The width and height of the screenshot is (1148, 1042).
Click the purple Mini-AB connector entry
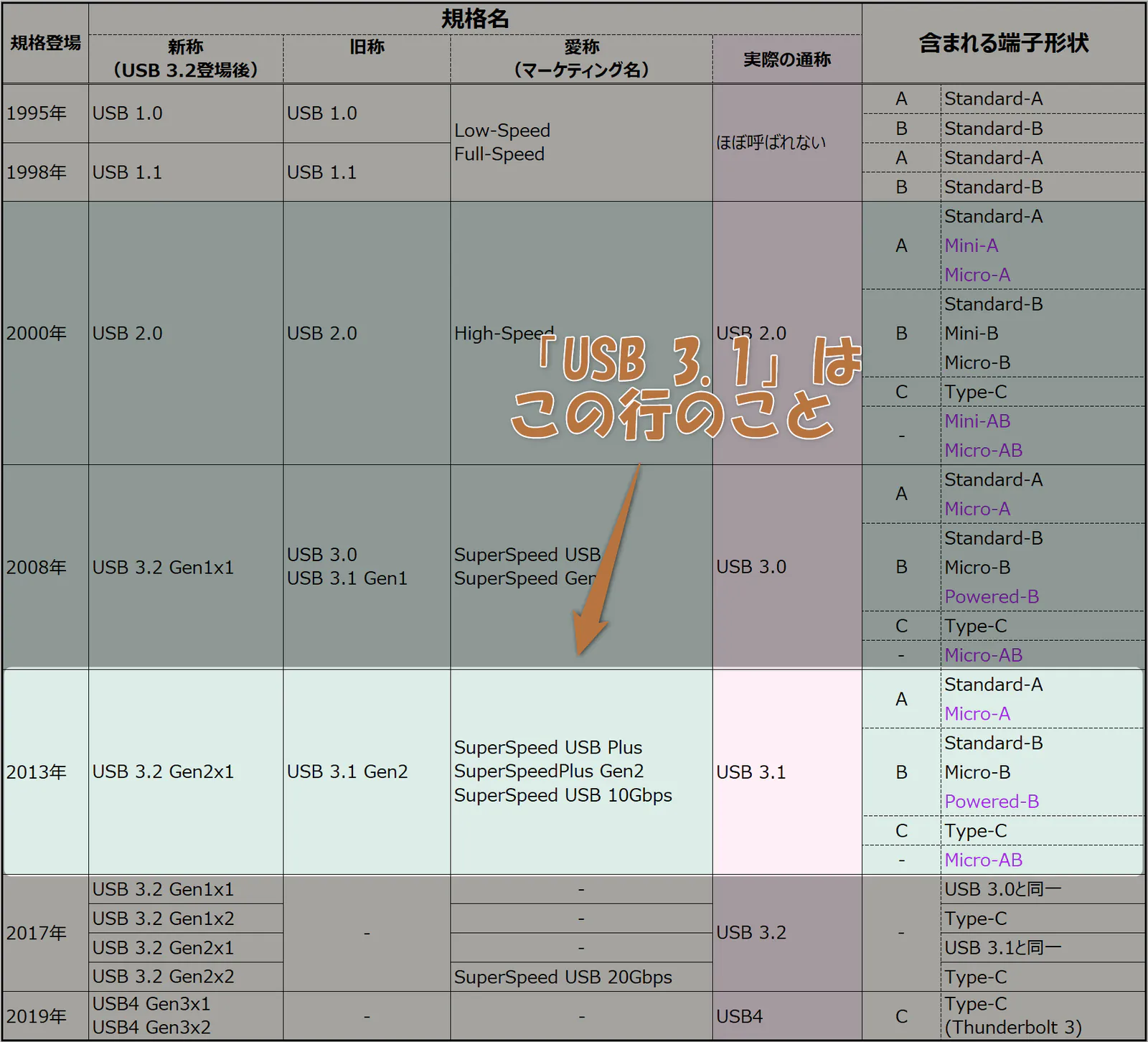tap(977, 421)
